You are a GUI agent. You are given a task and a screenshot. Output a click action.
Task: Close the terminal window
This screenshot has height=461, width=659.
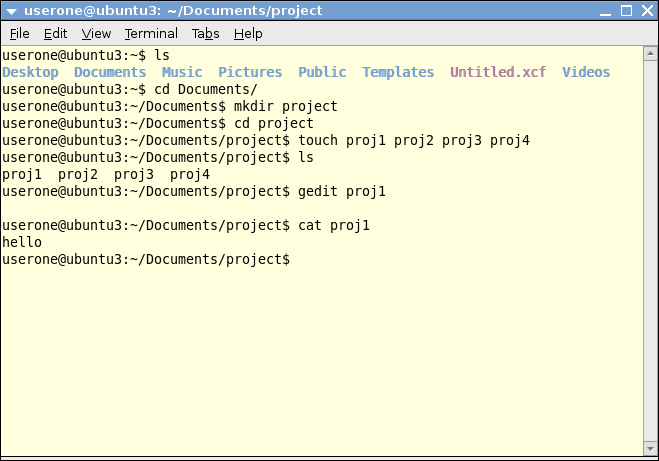646,11
